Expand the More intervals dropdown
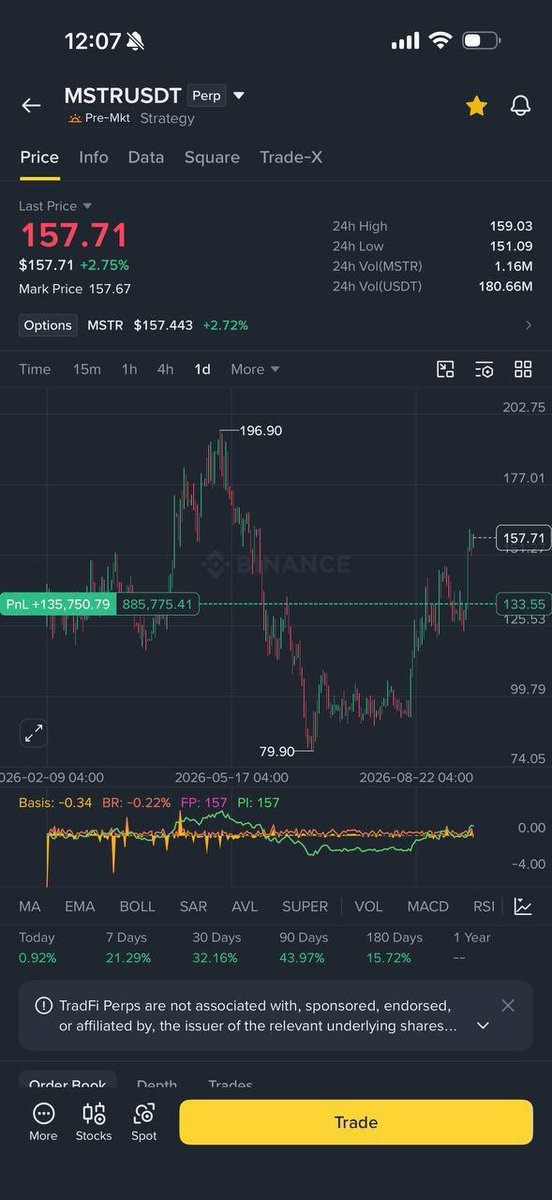 point(255,369)
